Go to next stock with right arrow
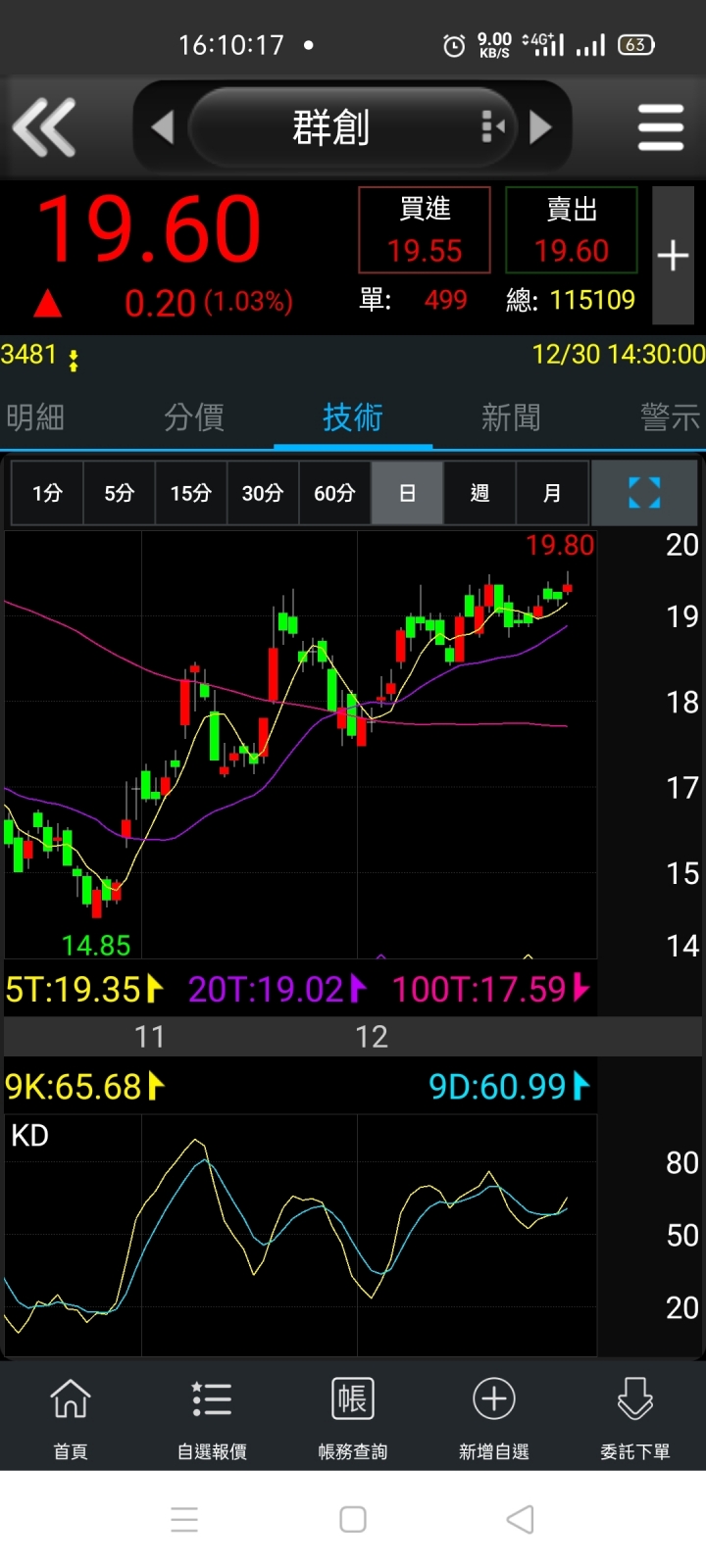Viewport: 706px width, 1568px height. click(540, 127)
